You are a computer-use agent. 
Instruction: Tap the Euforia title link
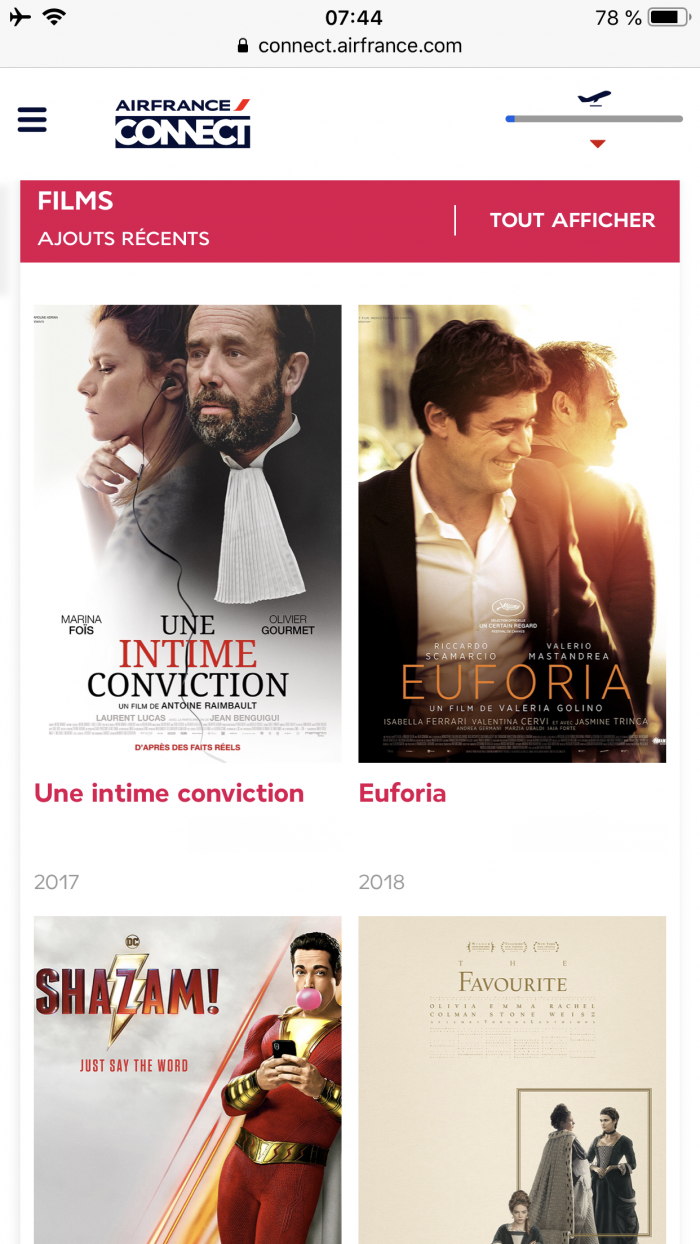click(x=402, y=793)
